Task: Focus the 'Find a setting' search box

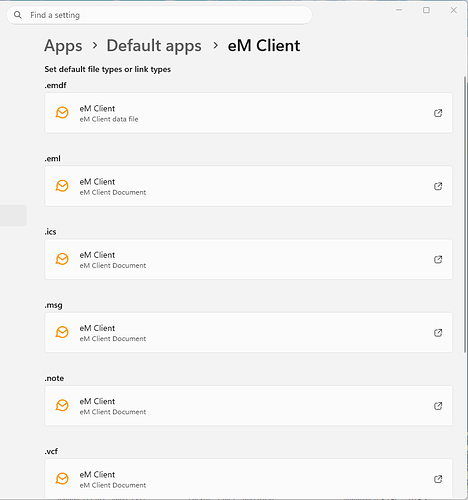Action: [x=159, y=15]
